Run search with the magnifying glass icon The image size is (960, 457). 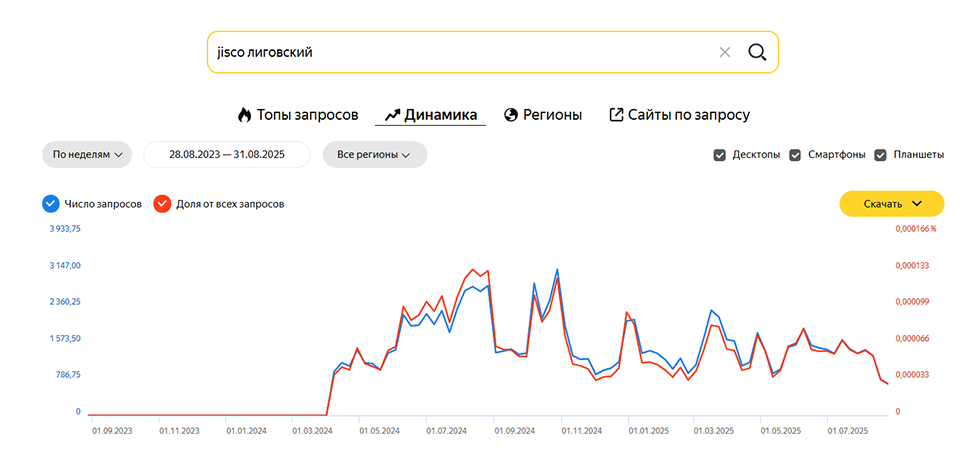(x=757, y=53)
